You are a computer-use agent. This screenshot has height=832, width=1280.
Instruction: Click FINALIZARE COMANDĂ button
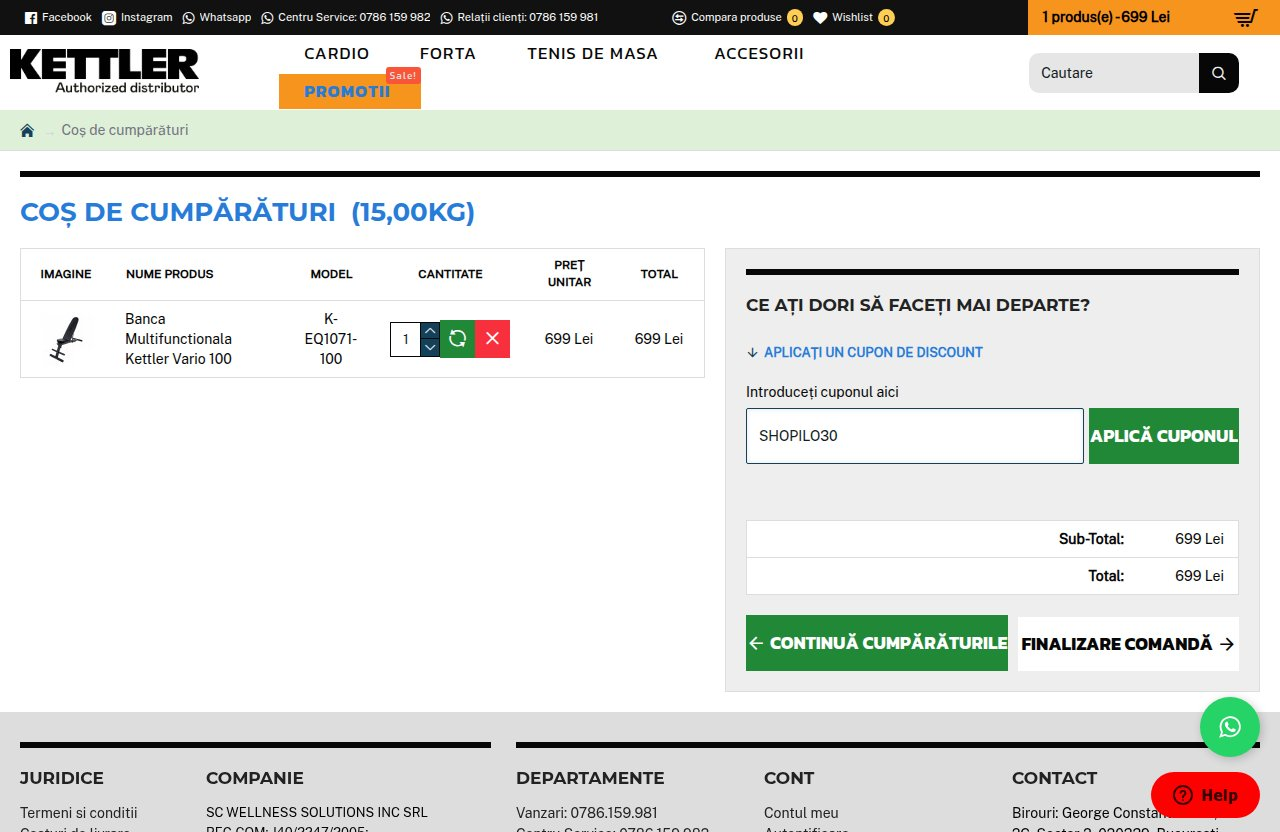point(1128,644)
